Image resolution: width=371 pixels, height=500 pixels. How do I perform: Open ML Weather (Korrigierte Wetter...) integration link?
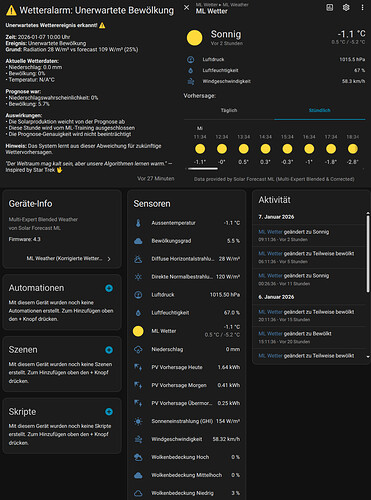[x=64, y=259]
